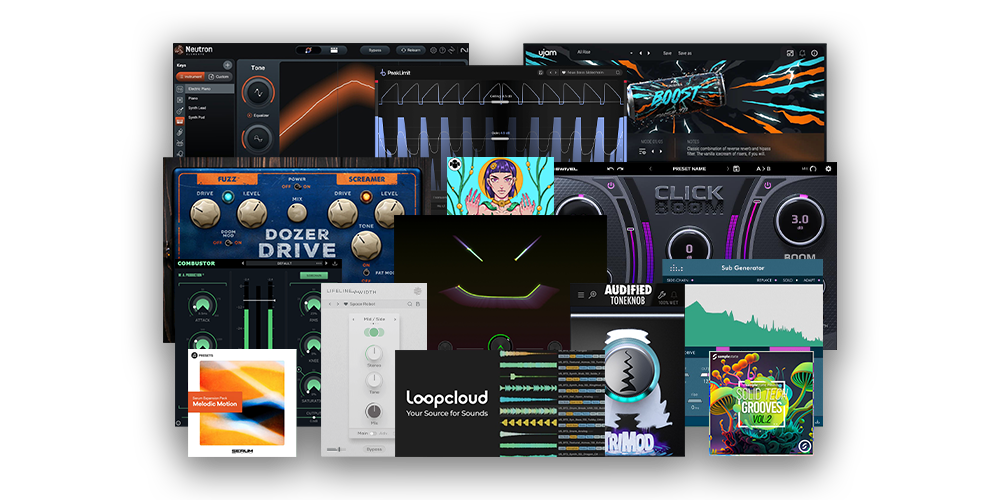Screen dimensions: 1000x500
Task: Click the ujam logo
Action: pyautogui.click(x=548, y=52)
